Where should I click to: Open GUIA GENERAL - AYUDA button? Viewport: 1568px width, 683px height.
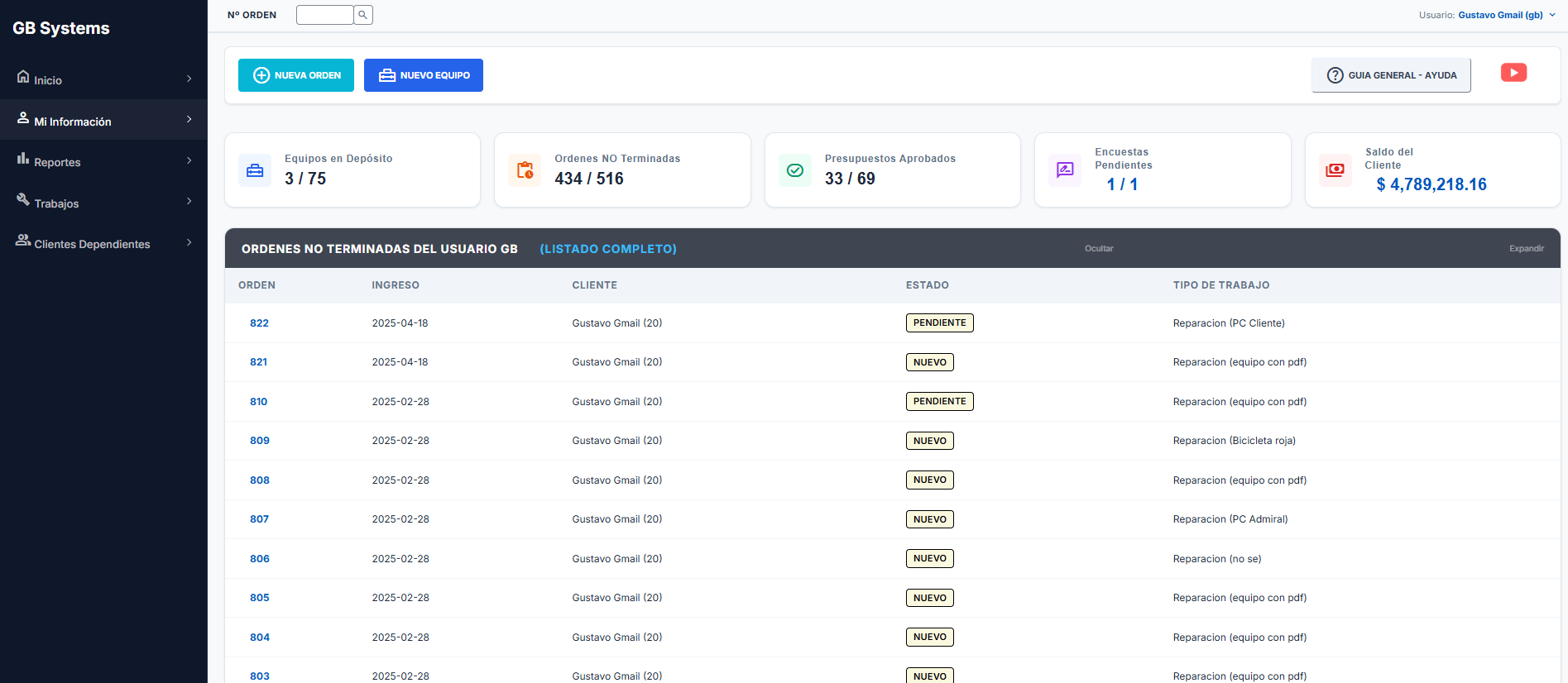[x=1391, y=75]
